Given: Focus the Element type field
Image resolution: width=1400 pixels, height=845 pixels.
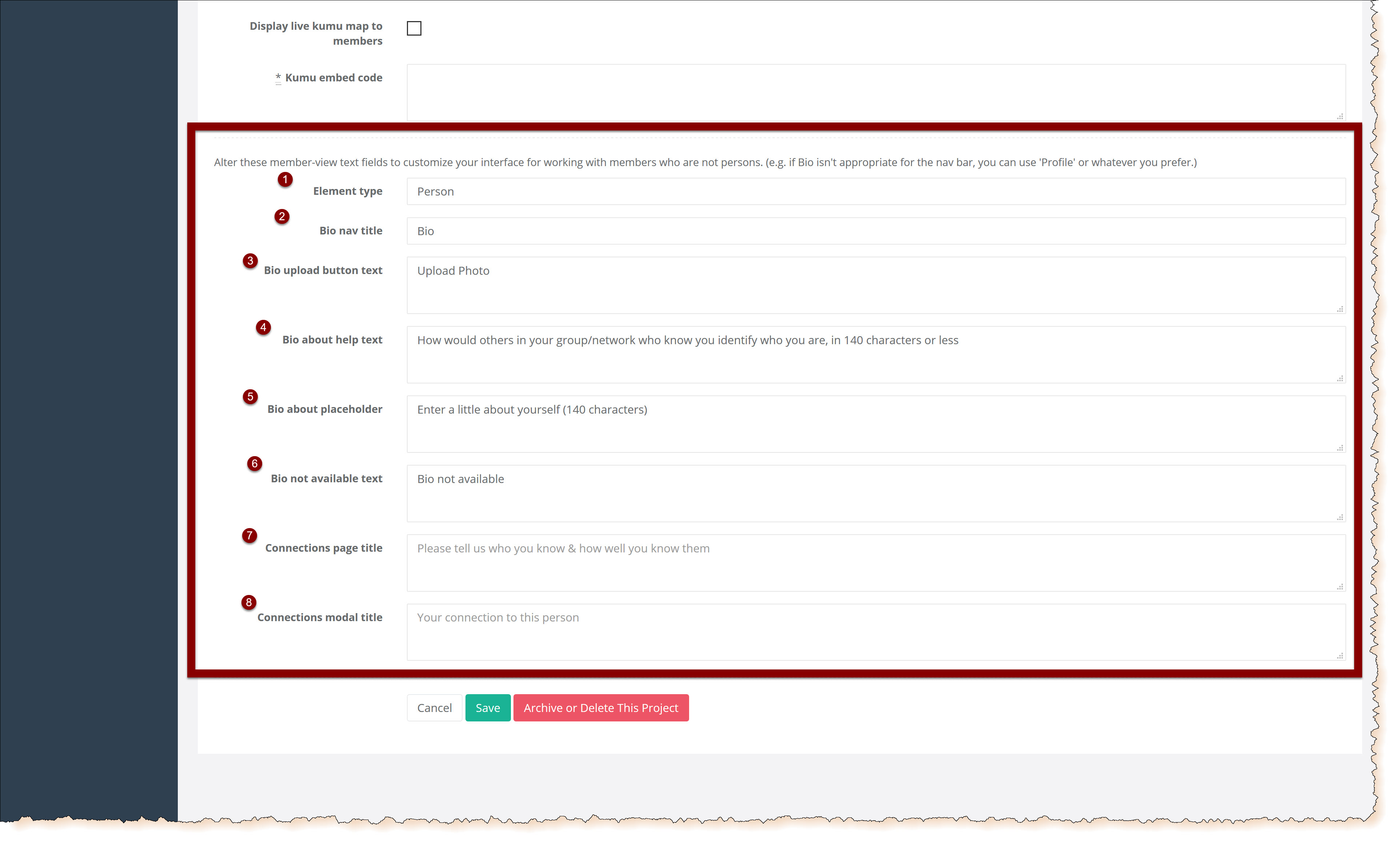Looking at the screenshot, I should [x=875, y=192].
